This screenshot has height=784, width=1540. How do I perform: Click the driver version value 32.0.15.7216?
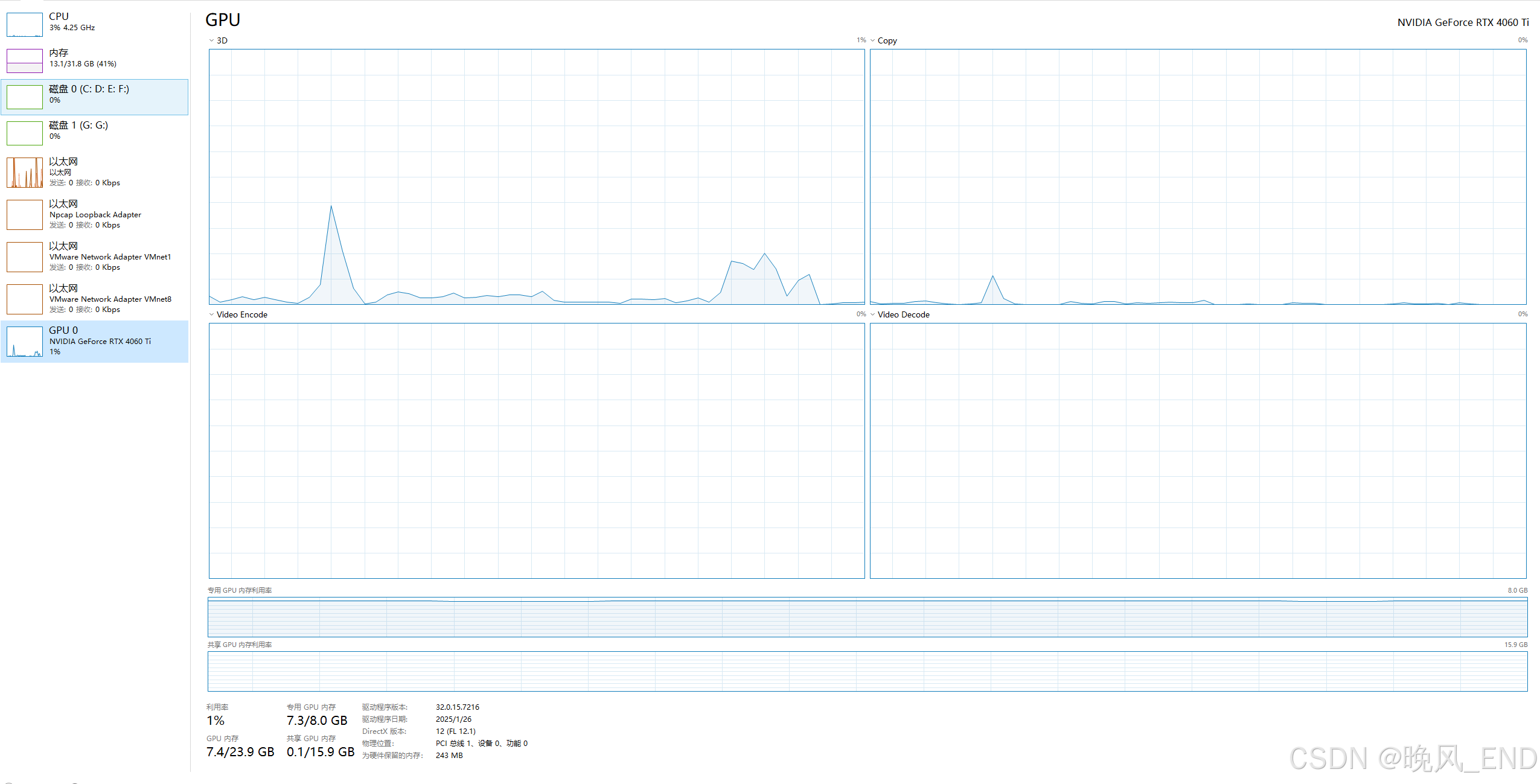coord(457,707)
